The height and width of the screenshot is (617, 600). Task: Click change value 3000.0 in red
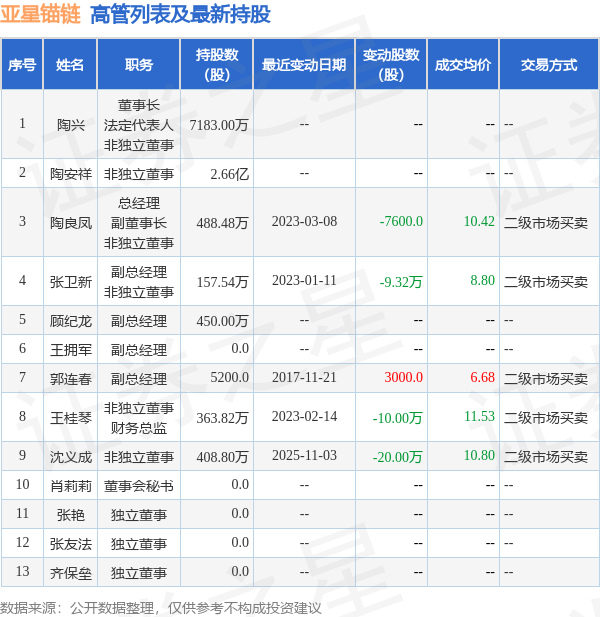[x=403, y=377]
